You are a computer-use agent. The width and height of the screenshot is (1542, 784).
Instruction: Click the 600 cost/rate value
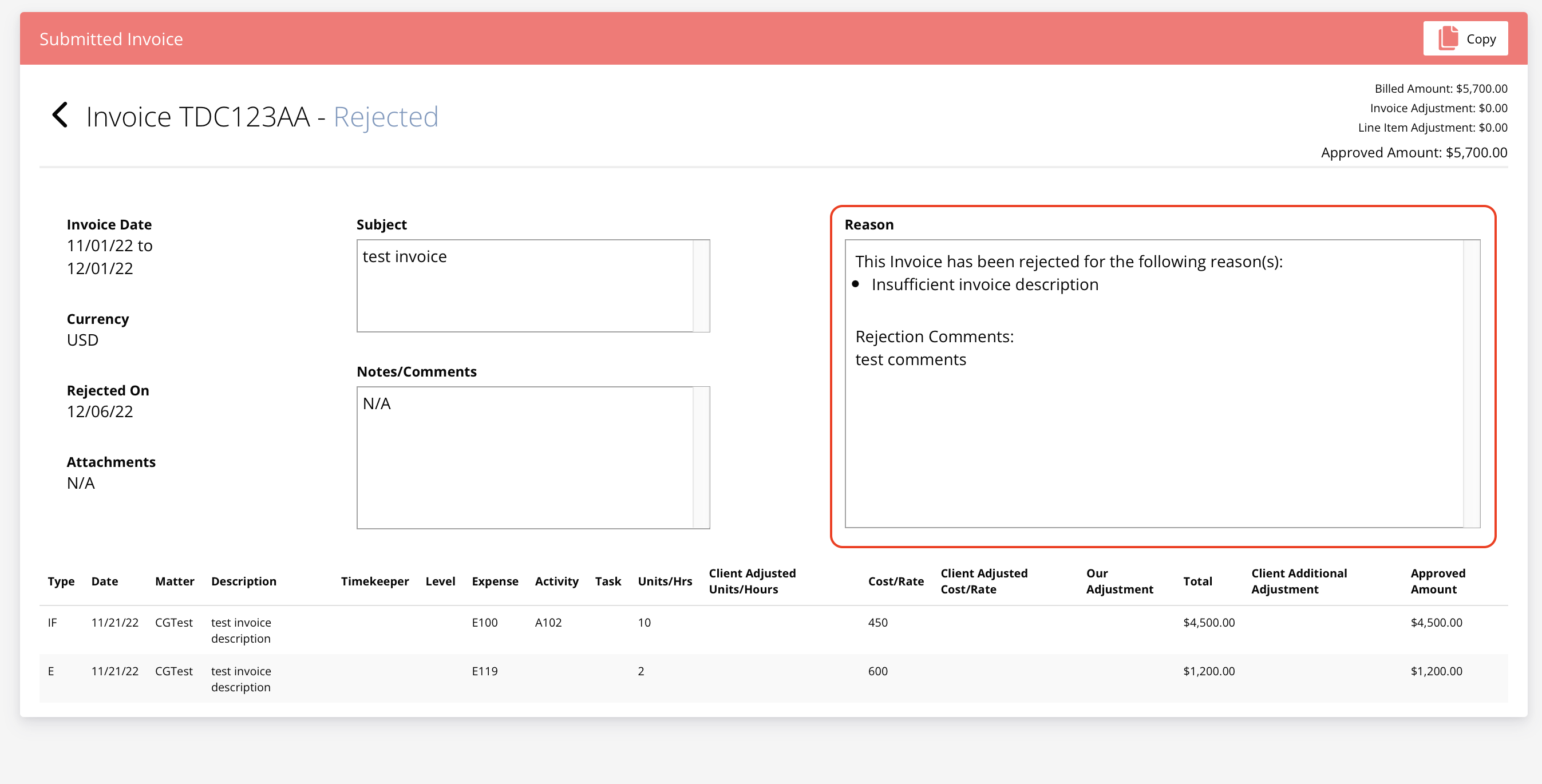(x=877, y=671)
